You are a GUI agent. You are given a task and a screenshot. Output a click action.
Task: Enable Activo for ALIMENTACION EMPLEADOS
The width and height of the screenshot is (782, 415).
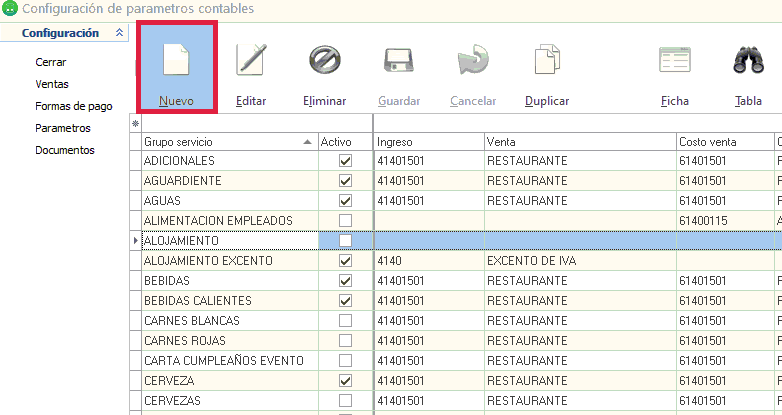coord(346,221)
